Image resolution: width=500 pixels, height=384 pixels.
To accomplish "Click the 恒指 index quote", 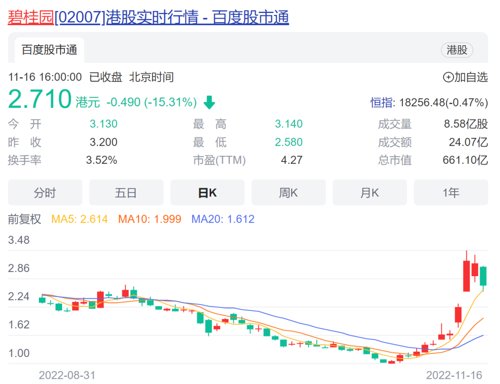I will point(429,102).
